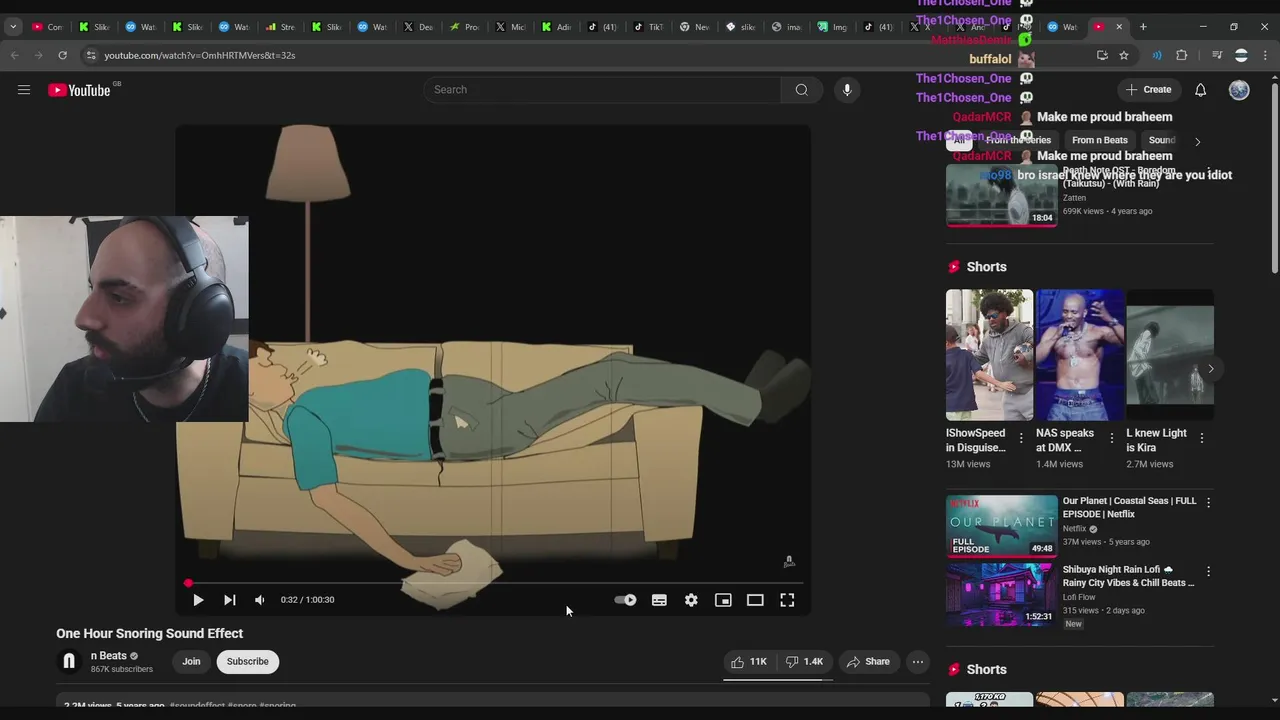This screenshot has height=720, width=1280.
Task: Select the 'Sound' filter chip
Action: (1162, 140)
